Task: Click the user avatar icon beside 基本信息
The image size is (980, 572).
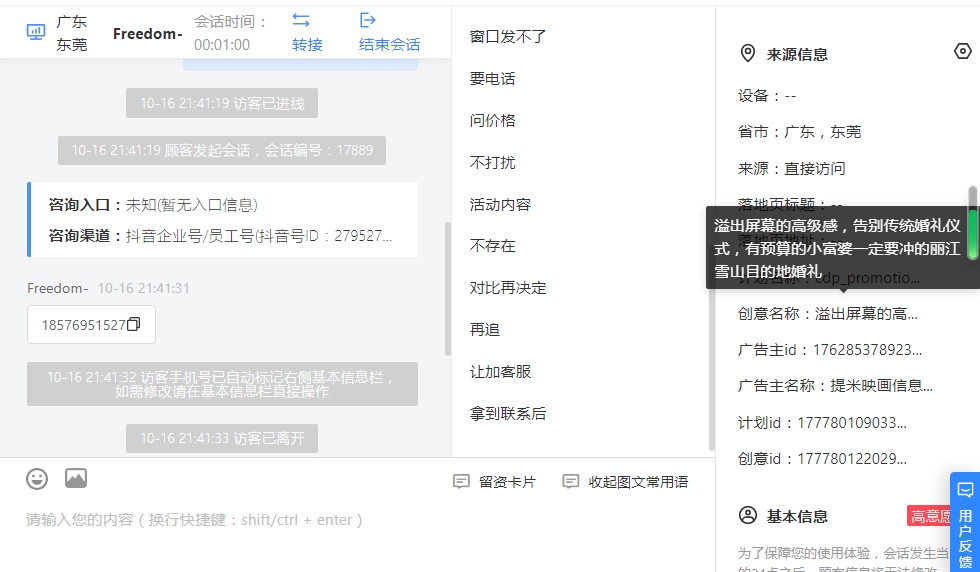Action: point(748,515)
